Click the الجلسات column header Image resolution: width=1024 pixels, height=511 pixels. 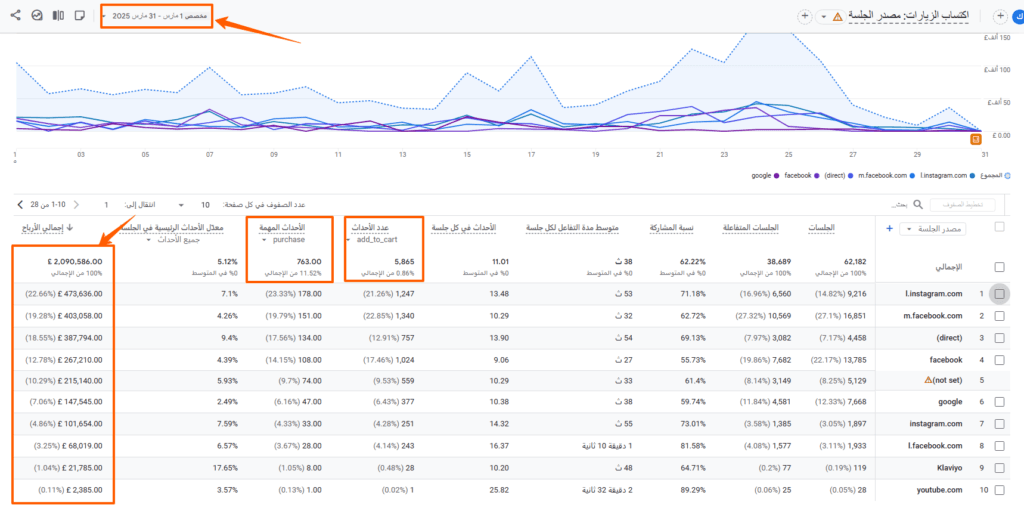pos(822,228)
